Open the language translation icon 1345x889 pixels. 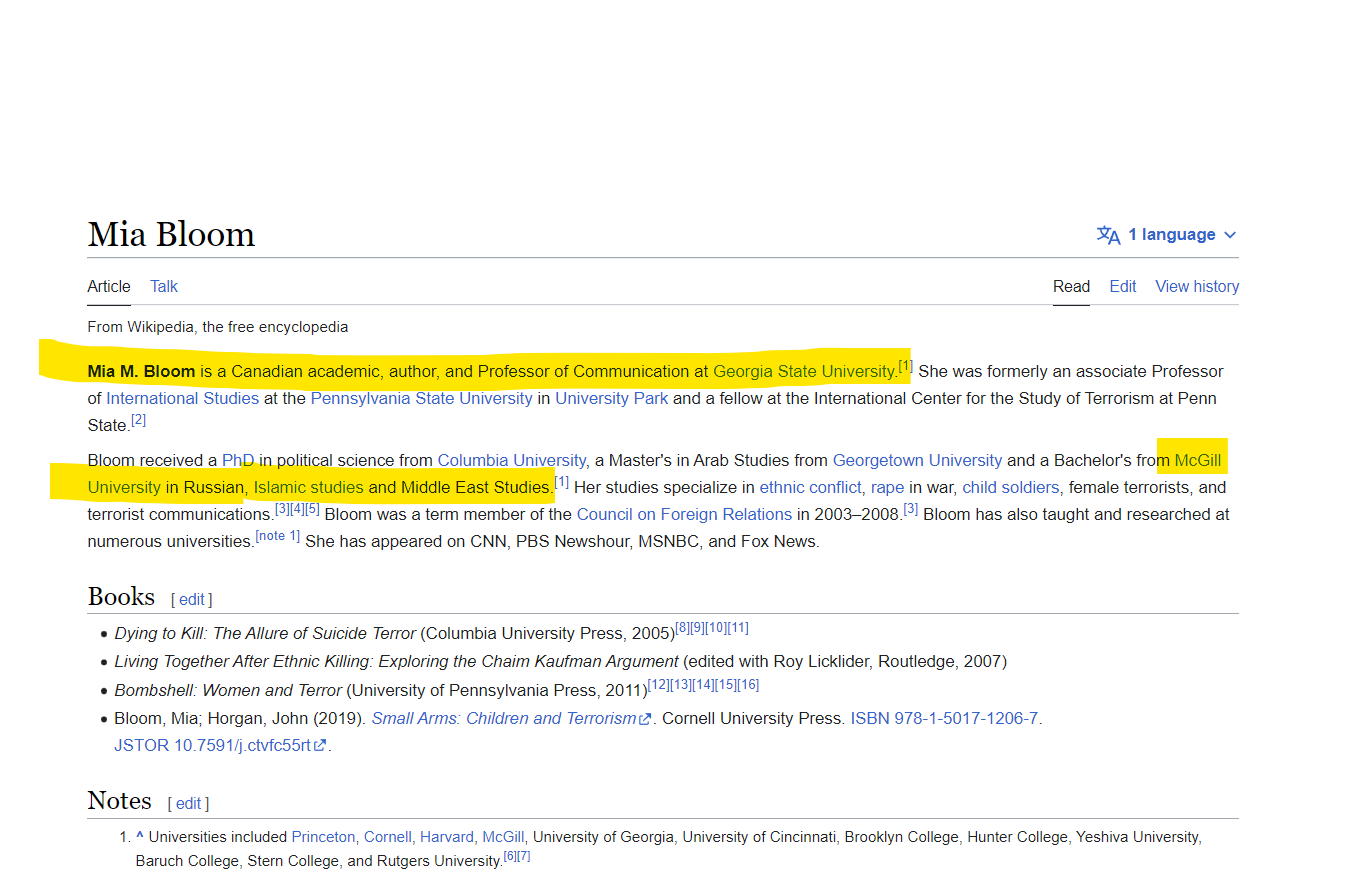pos(1108,235)
